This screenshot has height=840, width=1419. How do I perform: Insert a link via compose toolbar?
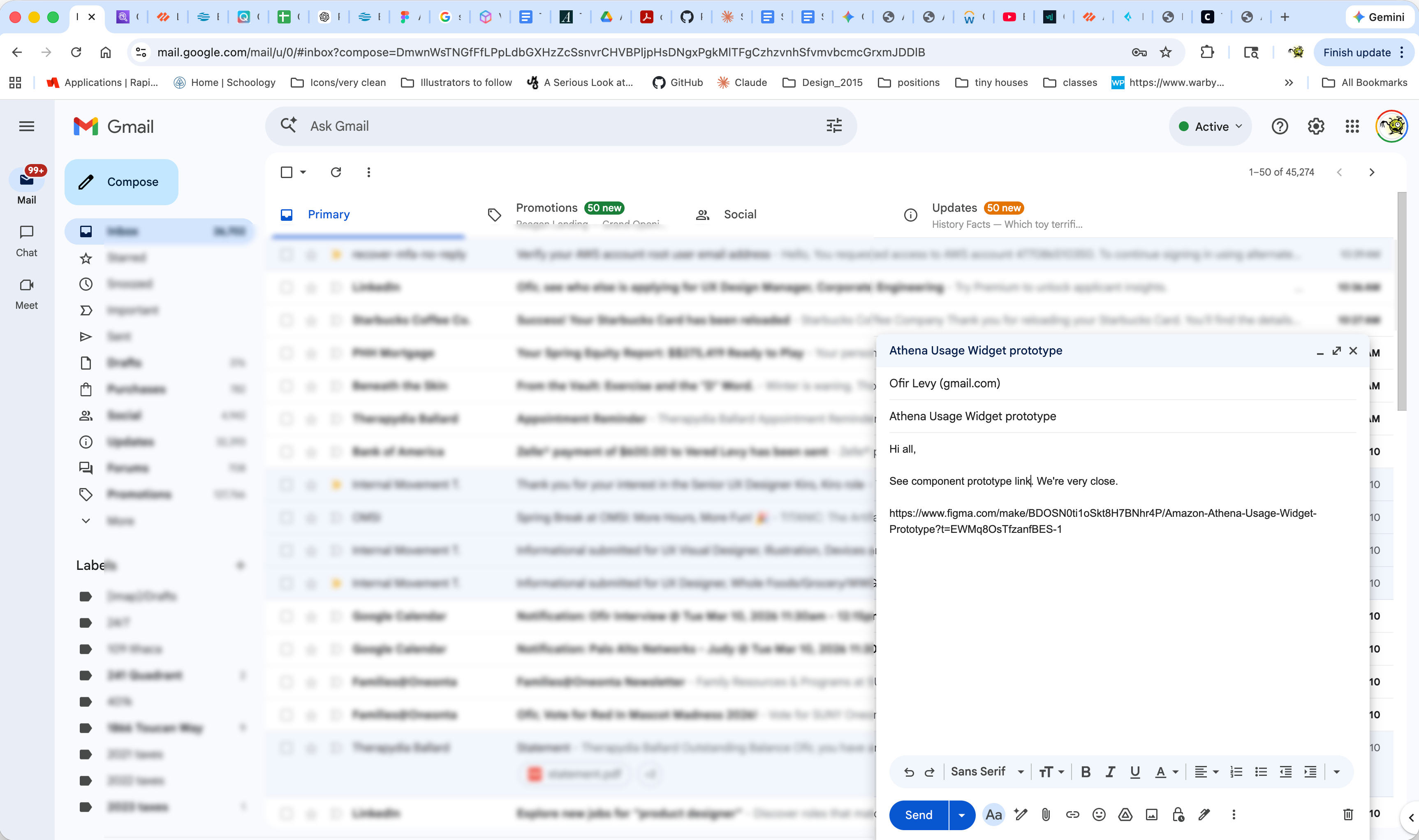pyautogui.click(x=1072, y=815)
